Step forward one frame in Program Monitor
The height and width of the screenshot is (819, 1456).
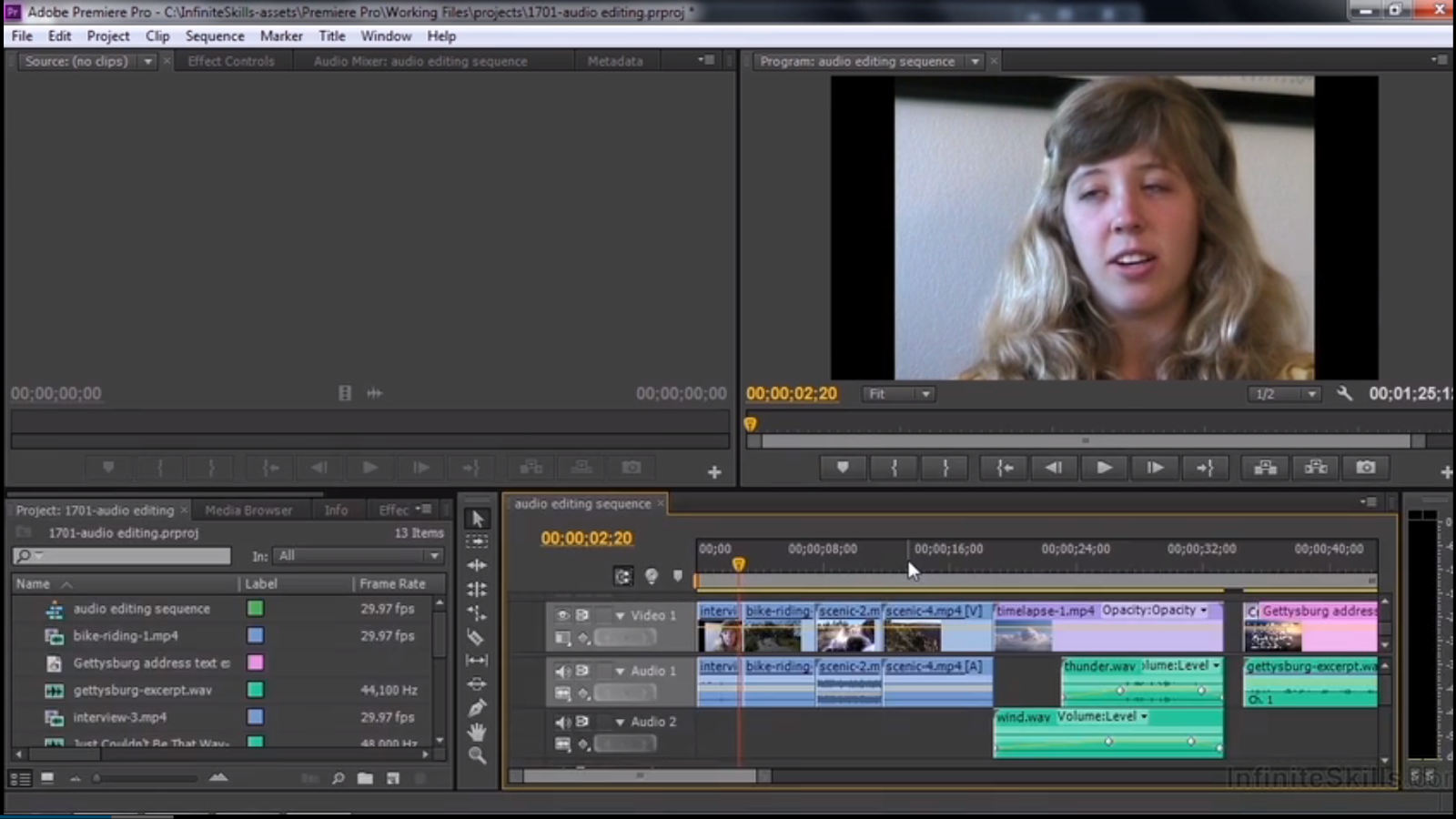coord(1155,468)
